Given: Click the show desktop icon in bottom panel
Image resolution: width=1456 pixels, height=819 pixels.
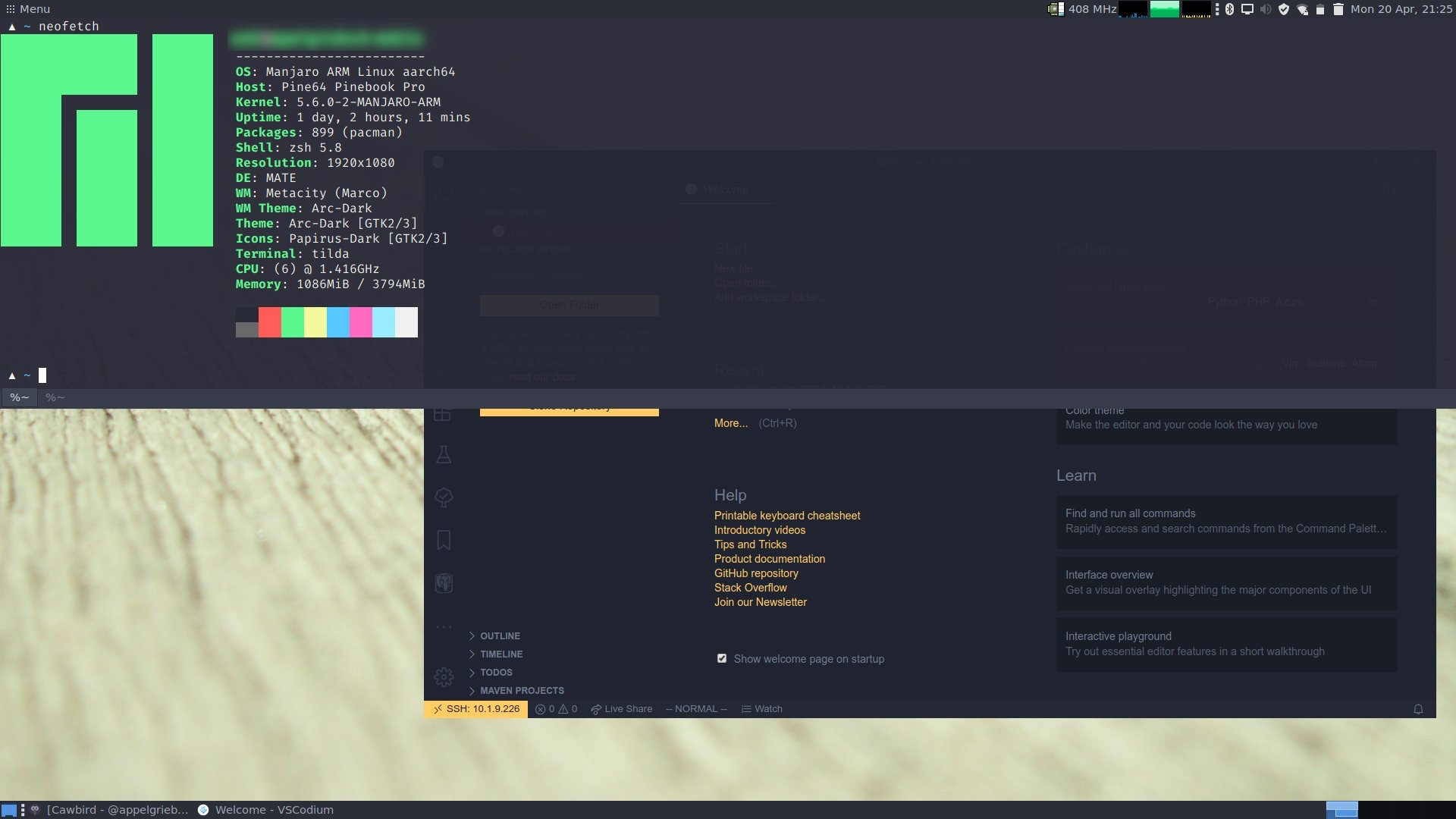Looking at the screenshot, I should point(9,810).
